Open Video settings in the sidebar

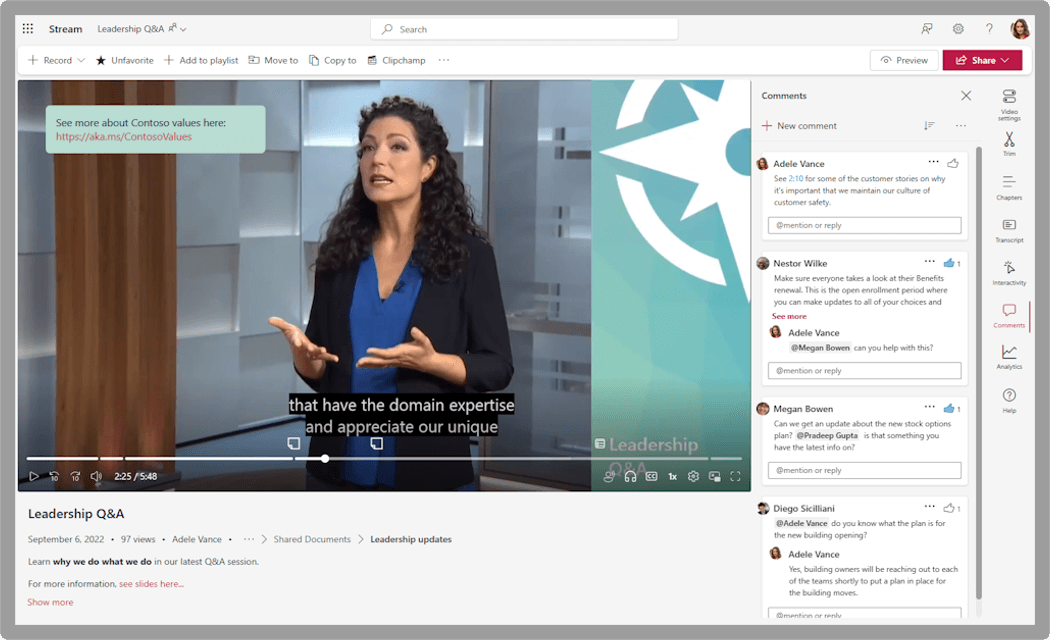coord(1009,100)
